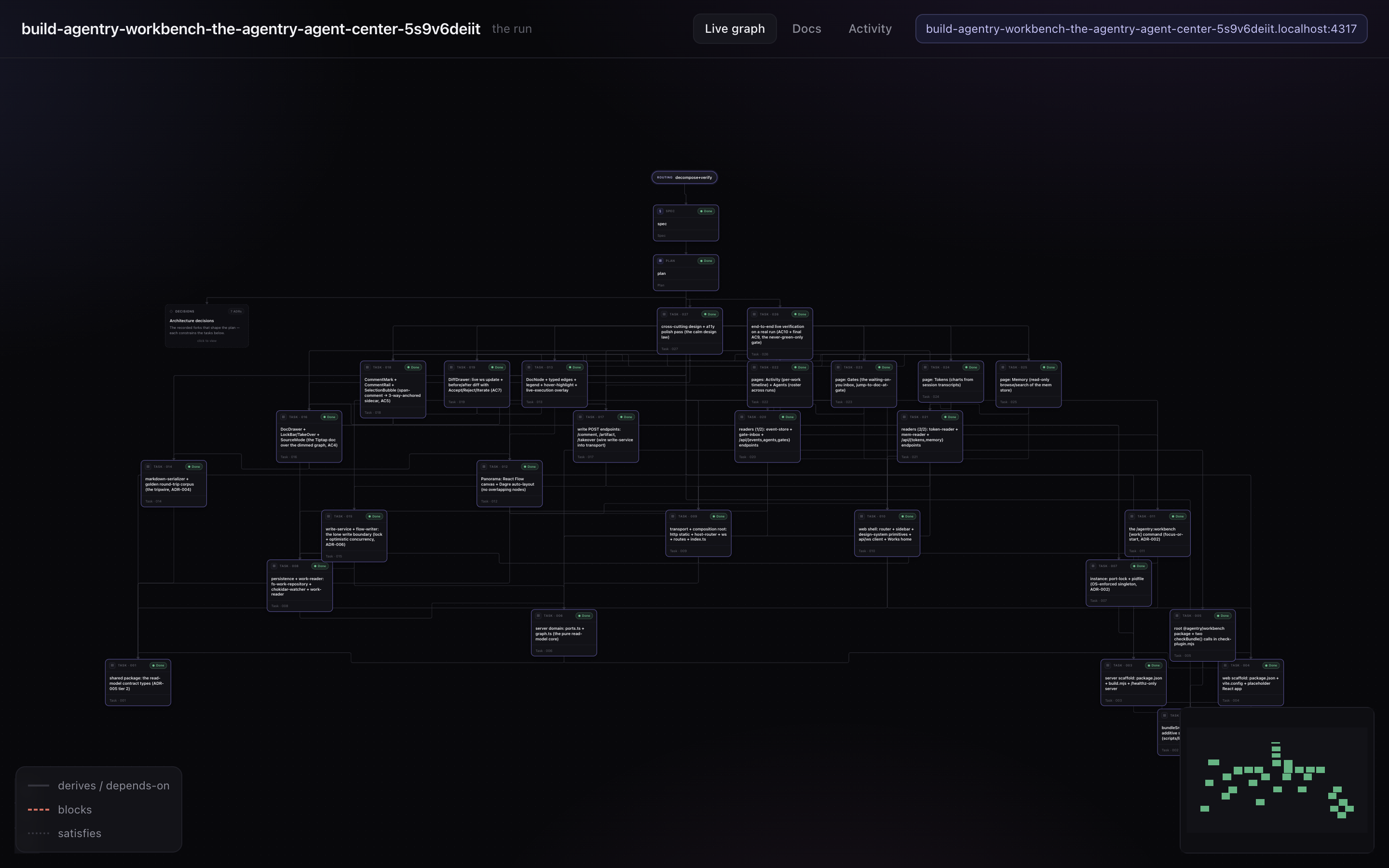The height and width of the screenshot is (868, 1389).
Task: Click "Architecture decisions" heading
Action: (191, 321)
